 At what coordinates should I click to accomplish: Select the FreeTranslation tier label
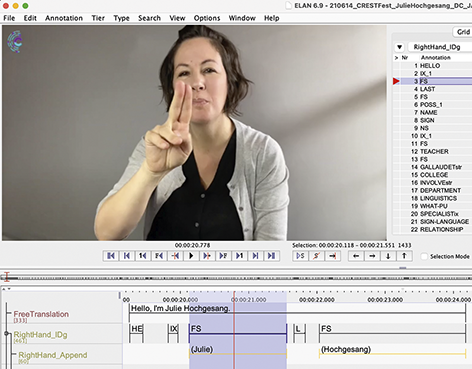41,314
